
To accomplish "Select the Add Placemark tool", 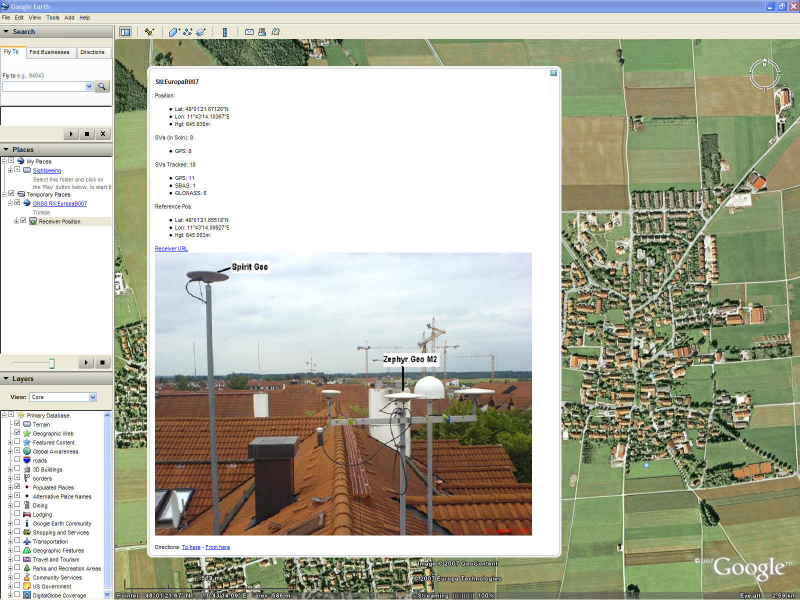I will click(x=148, y=31).
